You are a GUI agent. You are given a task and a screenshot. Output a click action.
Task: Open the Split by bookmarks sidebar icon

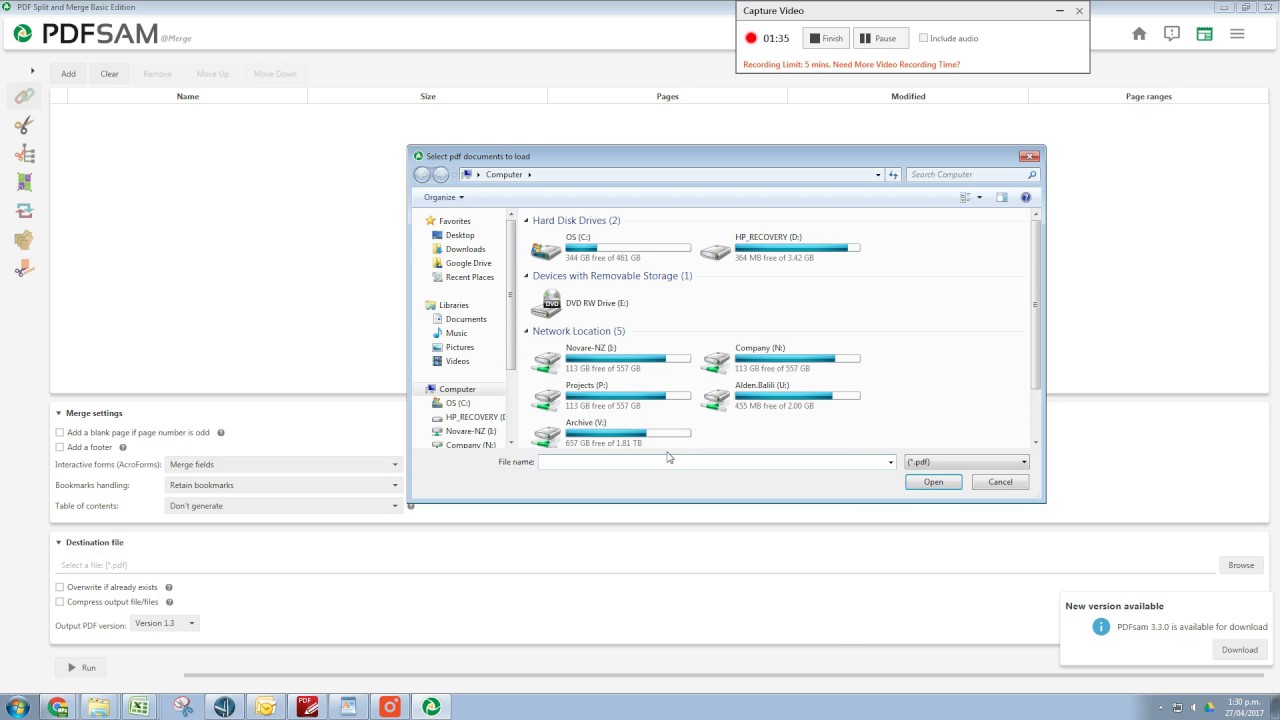point(24,154)
